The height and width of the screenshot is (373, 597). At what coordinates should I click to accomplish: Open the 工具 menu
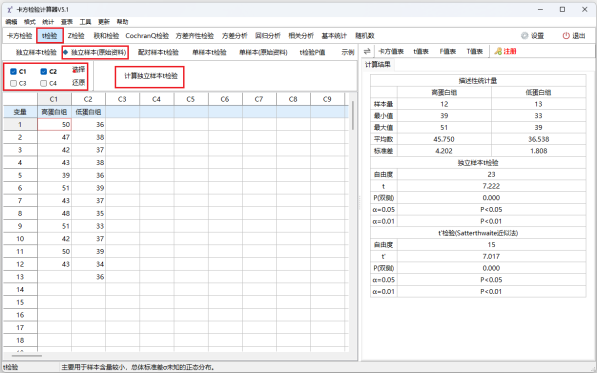pos(85,22)
